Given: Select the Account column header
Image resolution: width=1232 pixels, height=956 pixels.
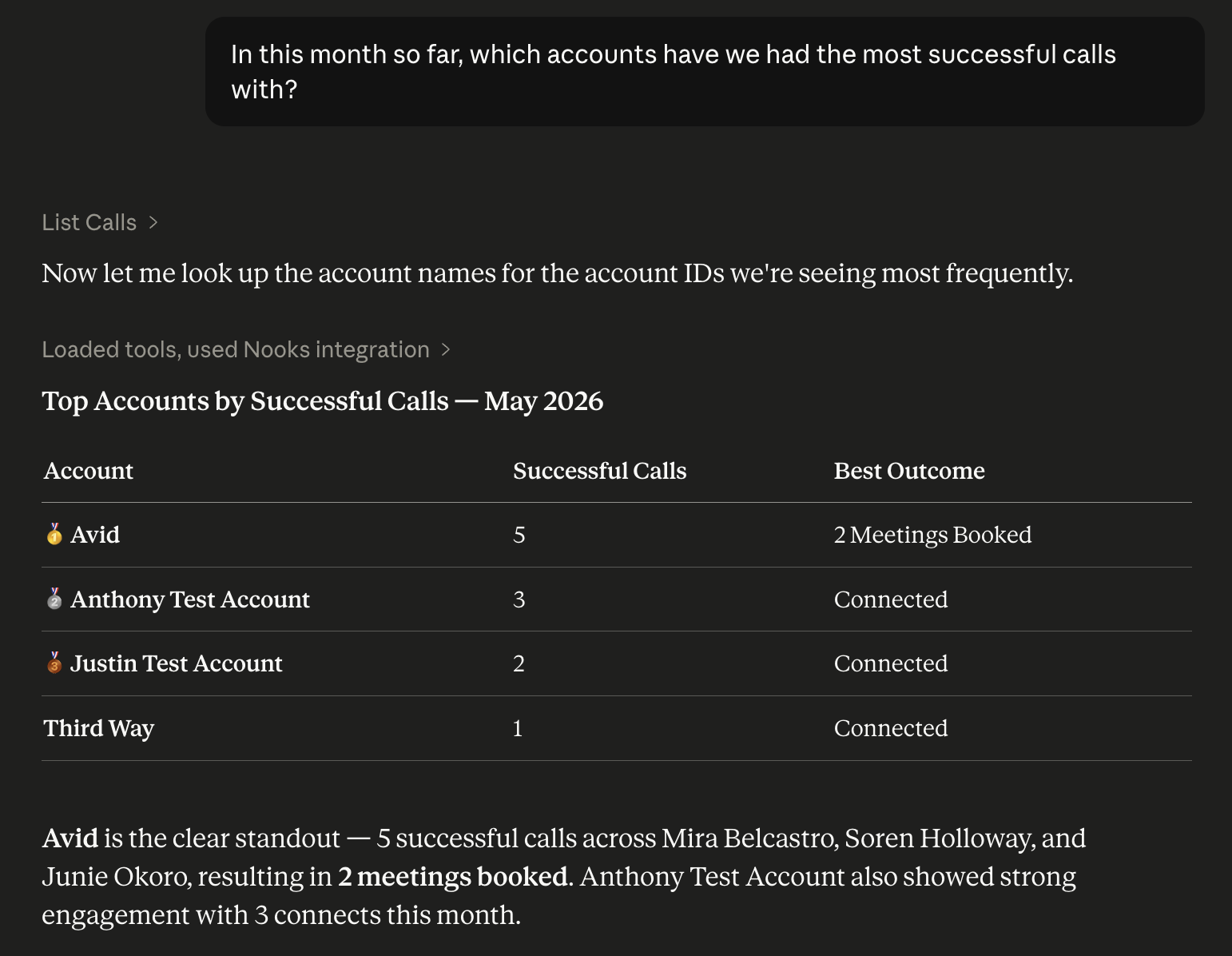Looking at the screenshot, I should click(89, 471).
